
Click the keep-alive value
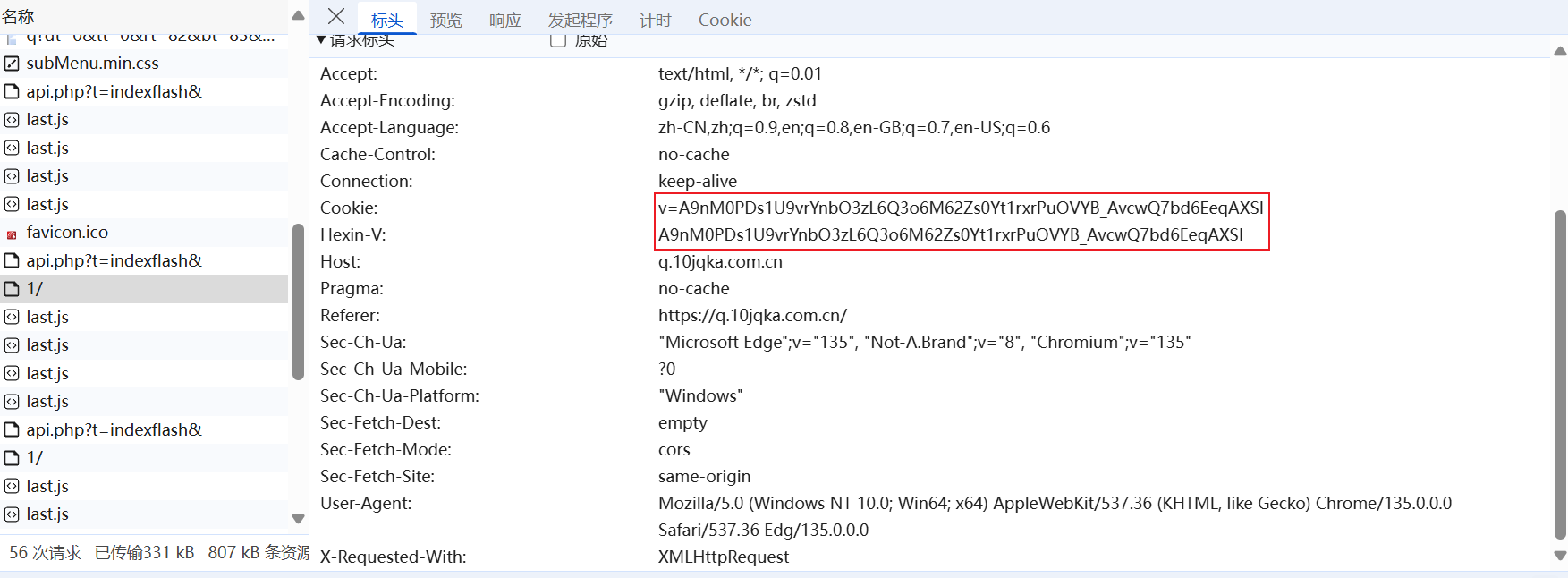(x=698, y=181)
